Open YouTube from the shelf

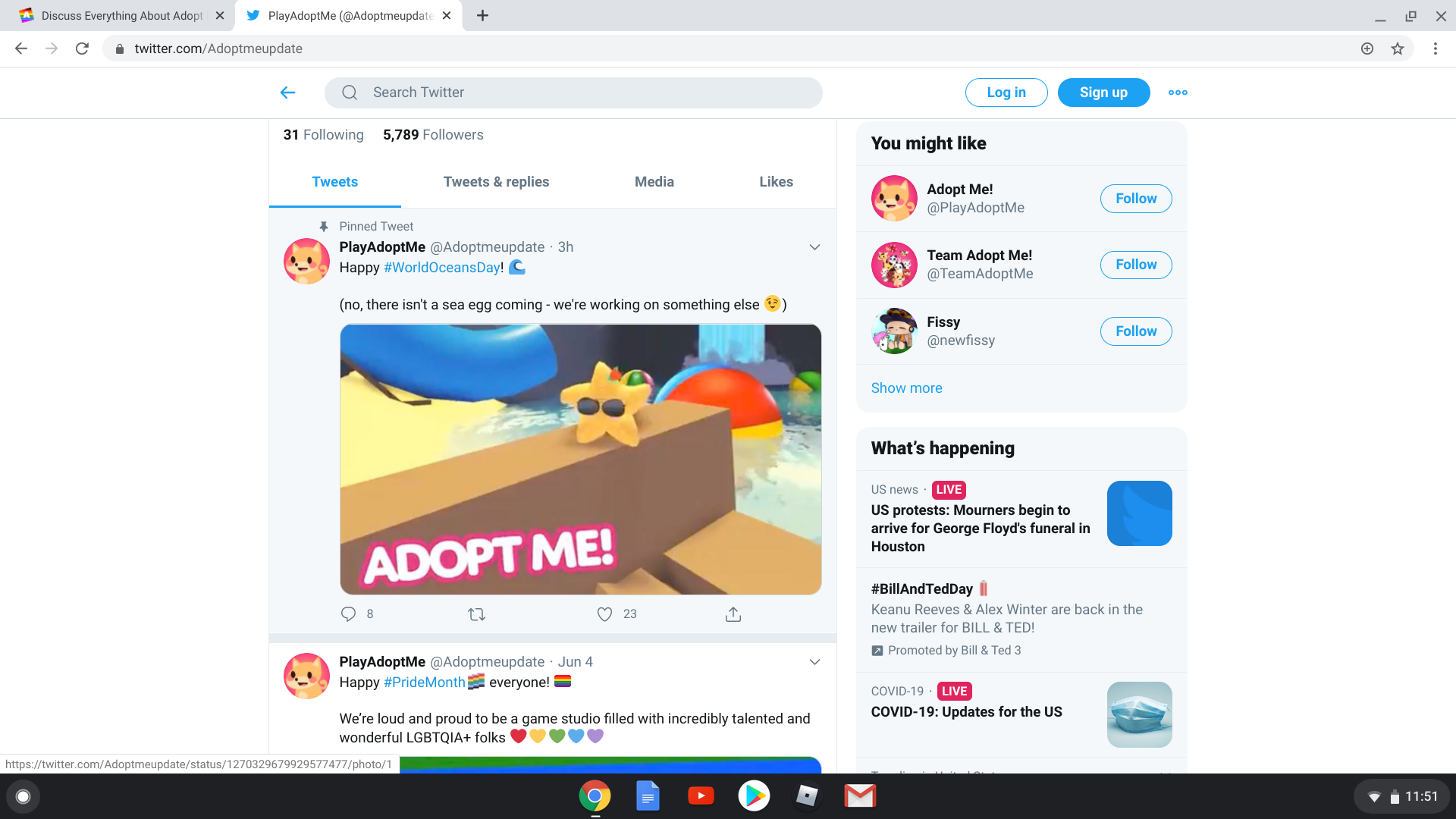pos(701,795)
